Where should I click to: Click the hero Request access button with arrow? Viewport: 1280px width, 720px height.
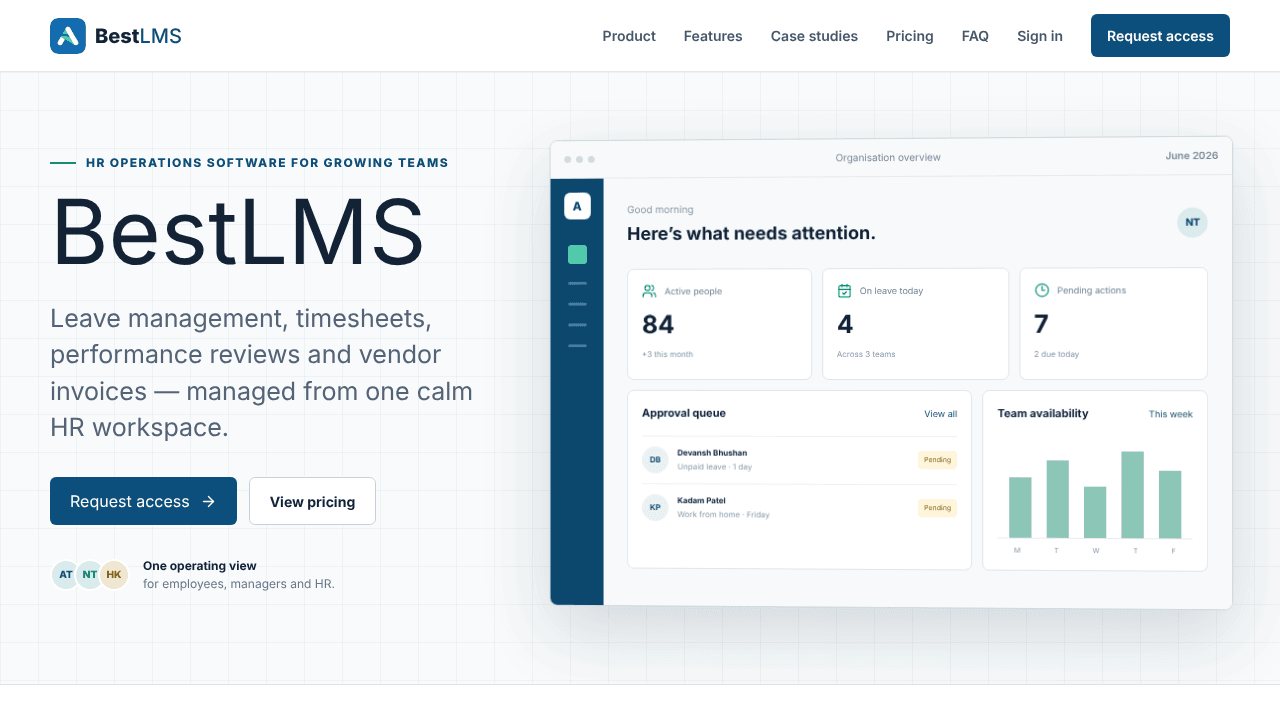[x=143, y=501]
